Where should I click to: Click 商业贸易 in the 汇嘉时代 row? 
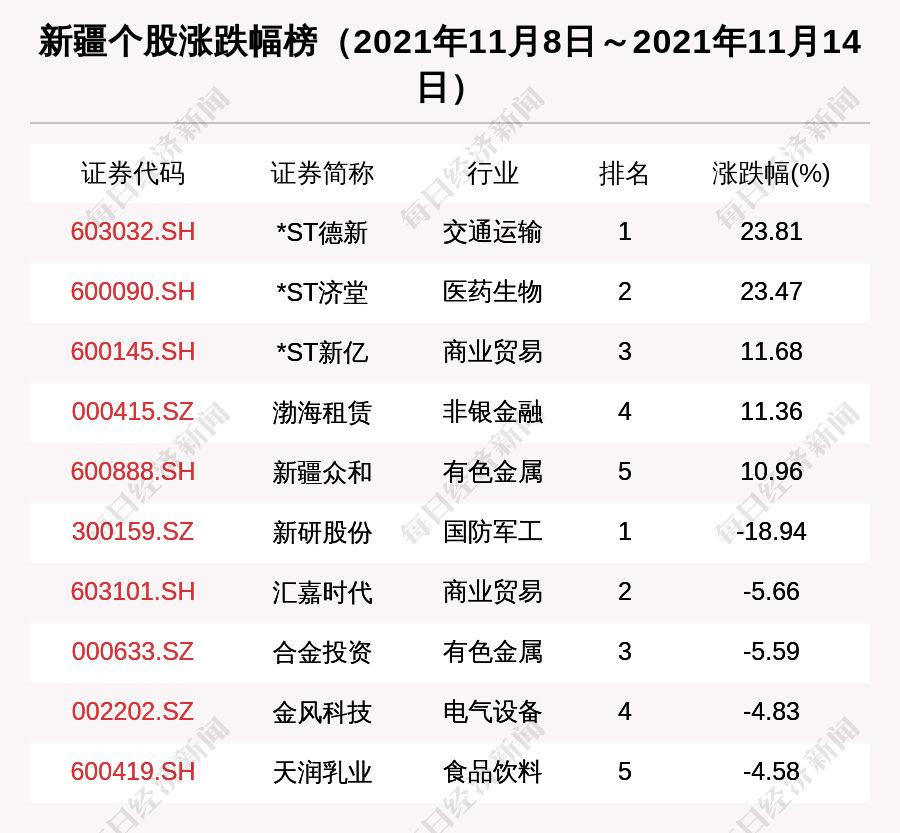pos(492,592)
